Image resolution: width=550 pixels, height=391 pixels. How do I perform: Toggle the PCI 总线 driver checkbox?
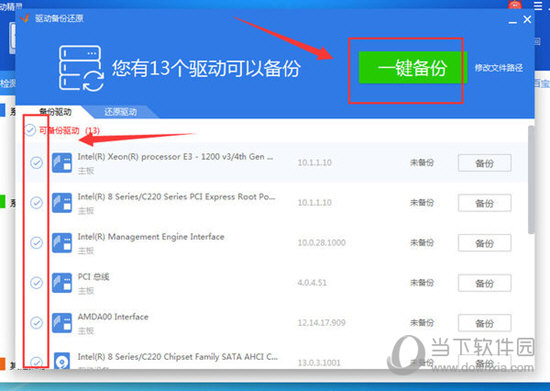click(36, 283)
